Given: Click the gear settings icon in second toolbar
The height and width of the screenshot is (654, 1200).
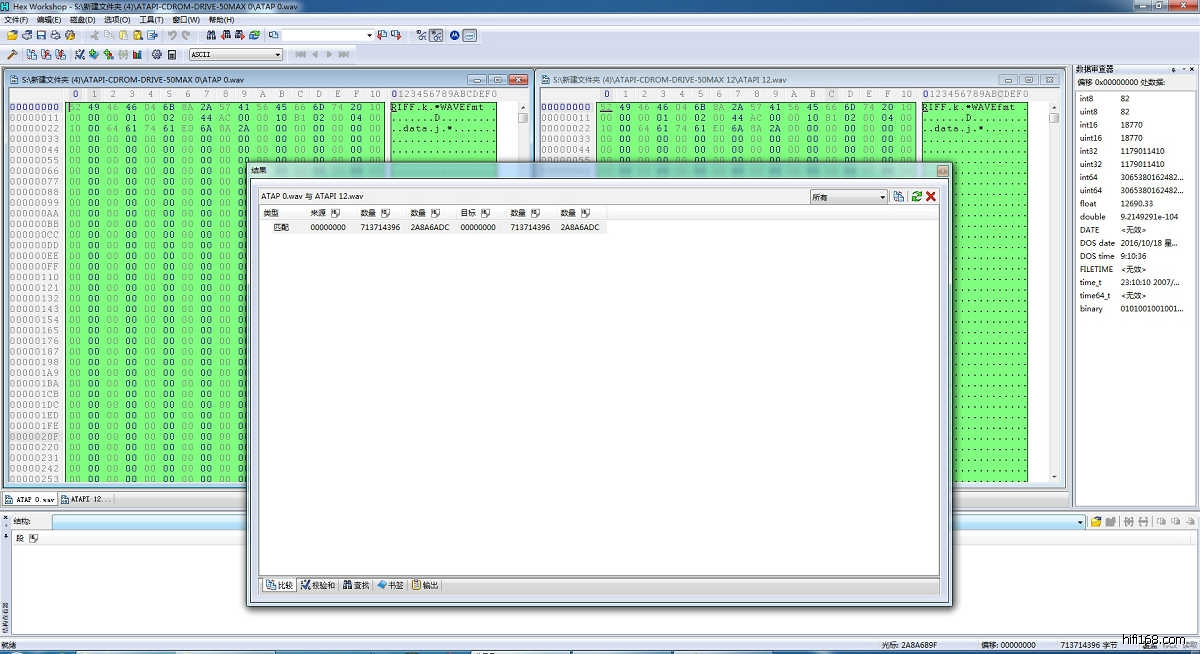Looking at the screenshot, I should pyautogui.click(x=156, y=54).
